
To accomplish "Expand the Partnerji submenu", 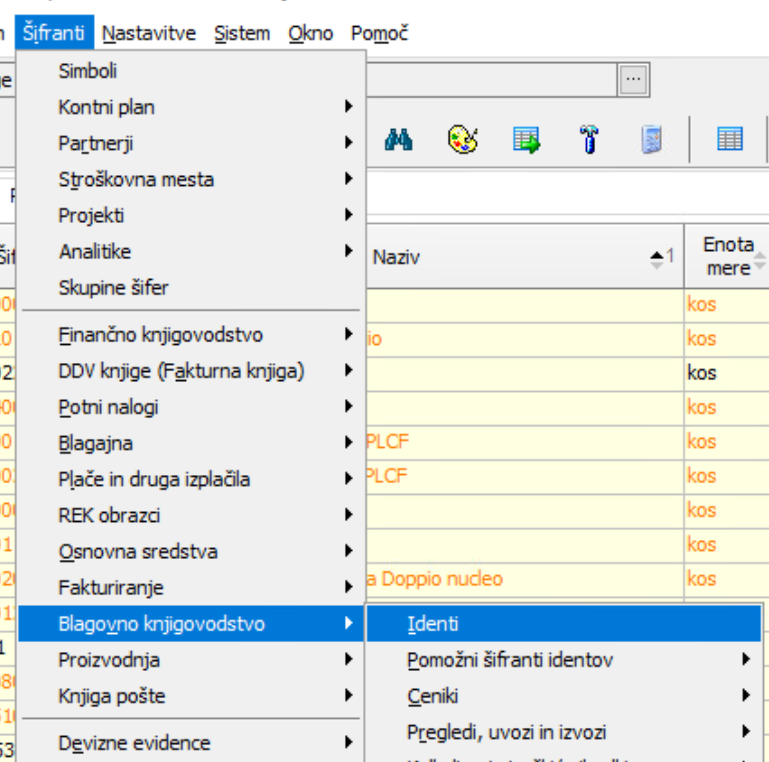I will 191,143.
